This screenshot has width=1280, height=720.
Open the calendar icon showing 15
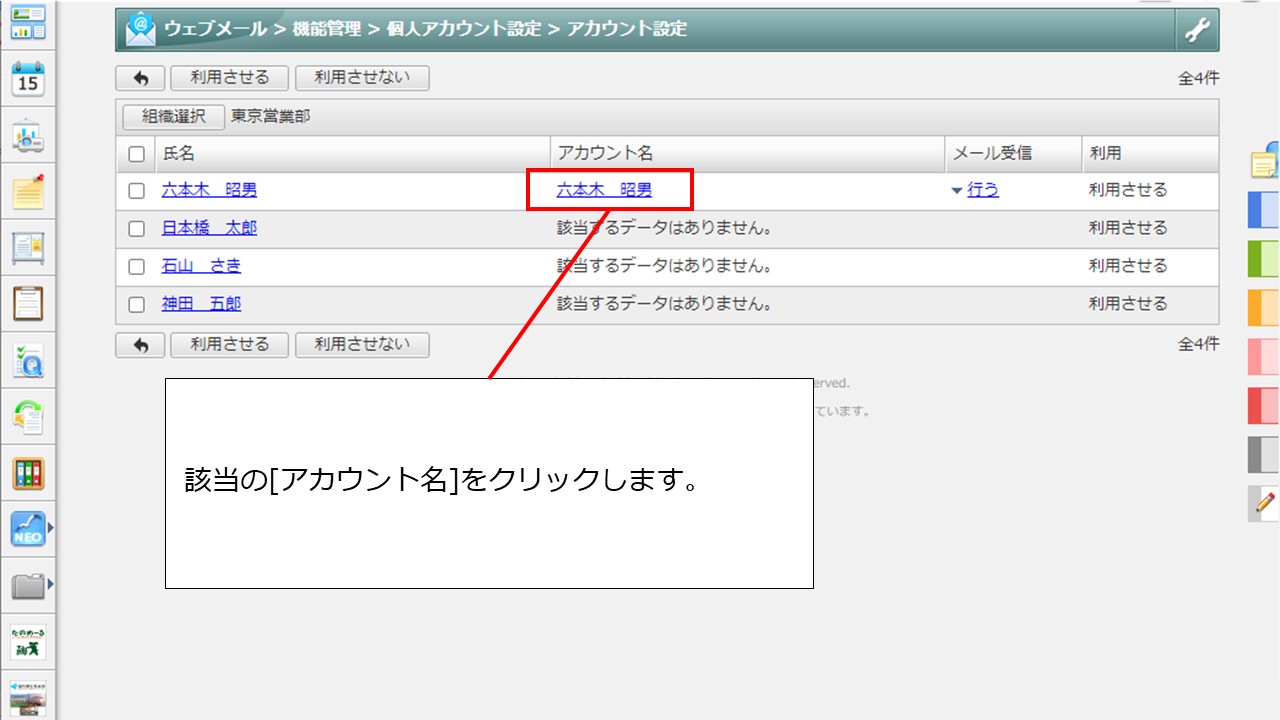pyautogui.click(x=28, y=78)
